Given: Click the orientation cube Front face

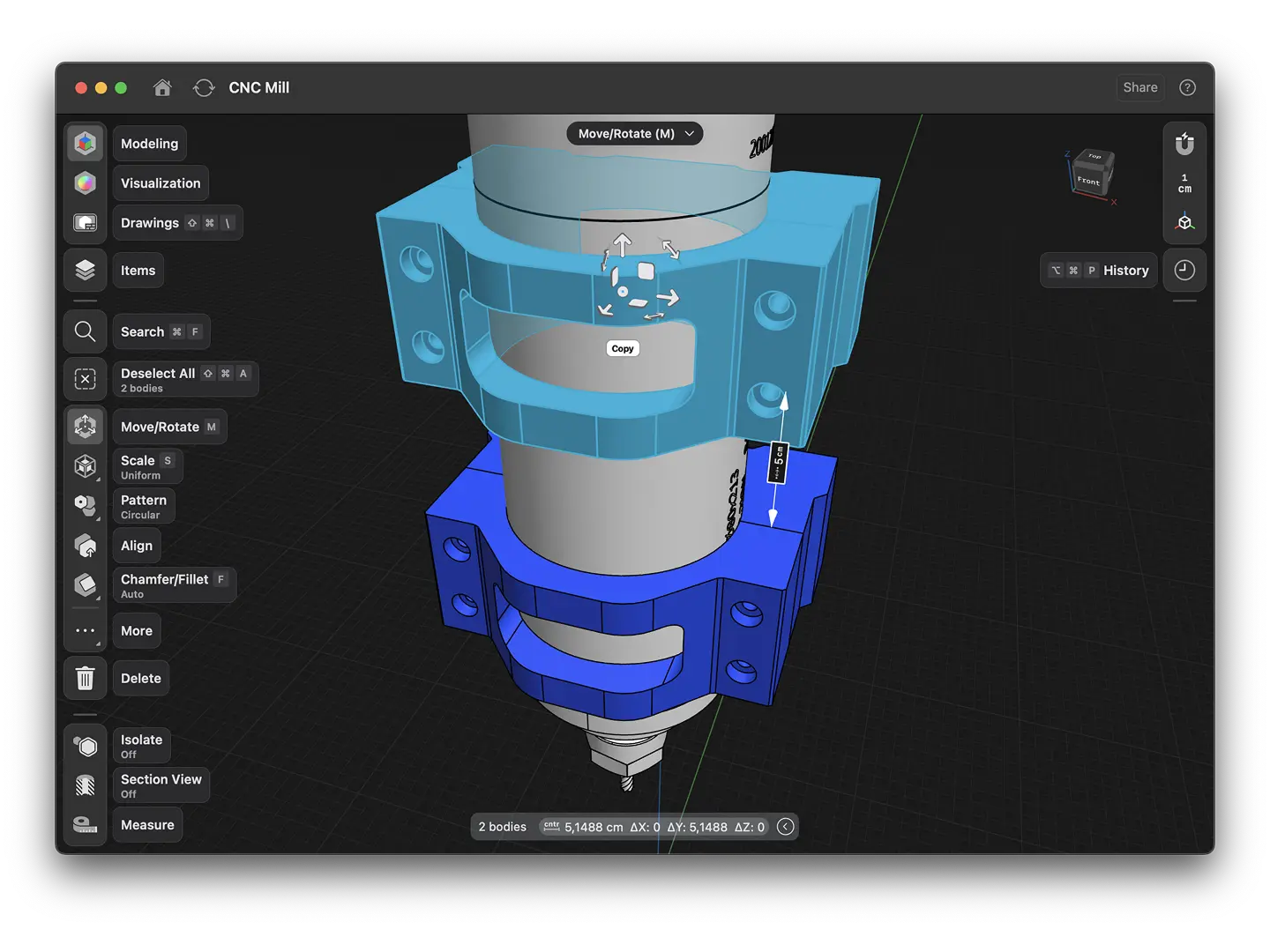Looking at the screenshot, I should [x=1089, y=179].
